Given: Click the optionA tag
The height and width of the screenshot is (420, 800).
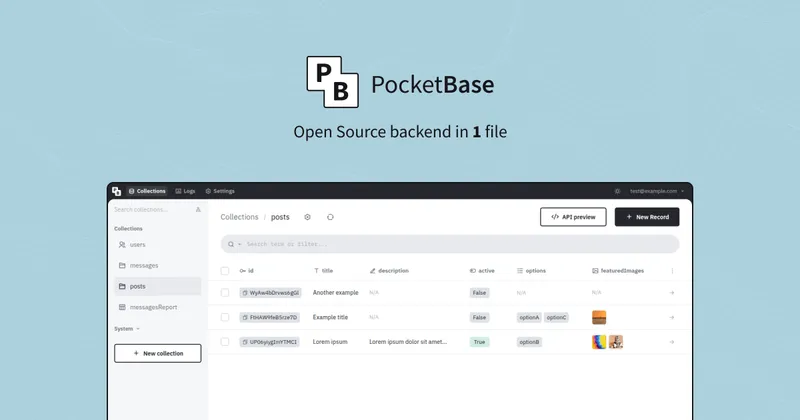Looking at the screenshot, I should point(529,317).
